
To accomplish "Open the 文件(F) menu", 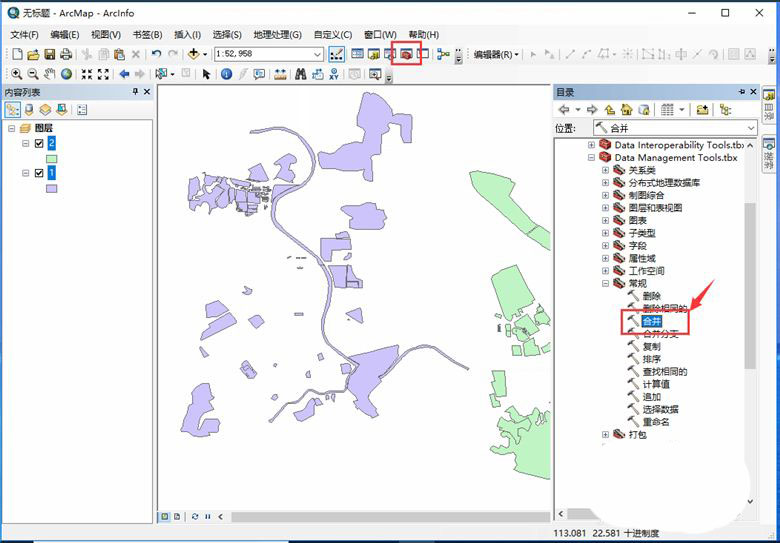I will tap(24, 35).
